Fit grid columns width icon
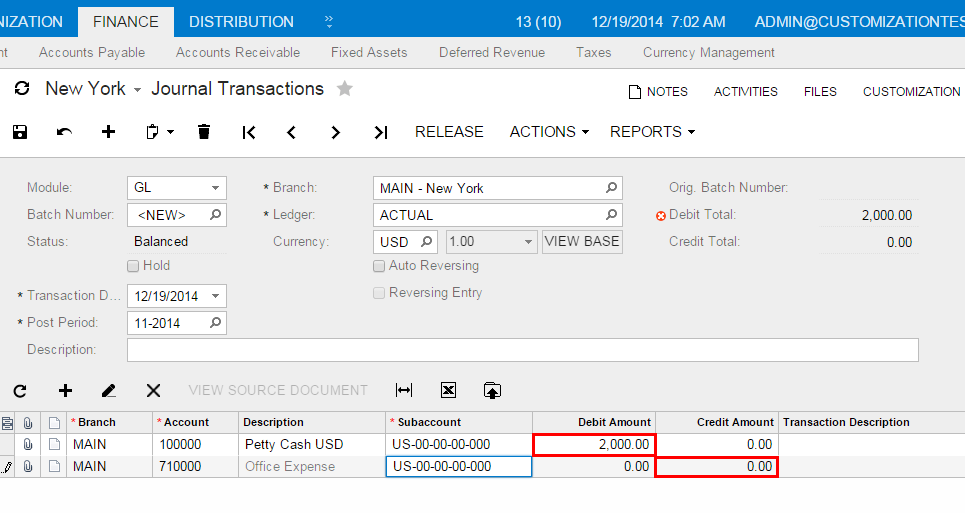965x513 pixels. pos(404,391)
